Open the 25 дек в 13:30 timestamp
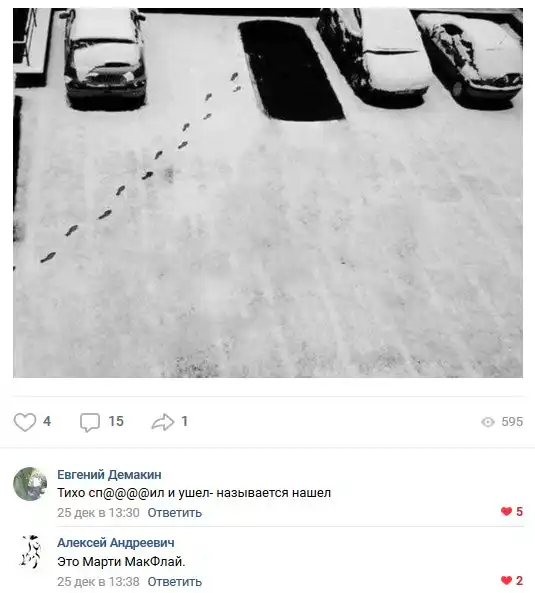Screen dimensions: 535x593 pyautogui.click(x=98, y=512)
